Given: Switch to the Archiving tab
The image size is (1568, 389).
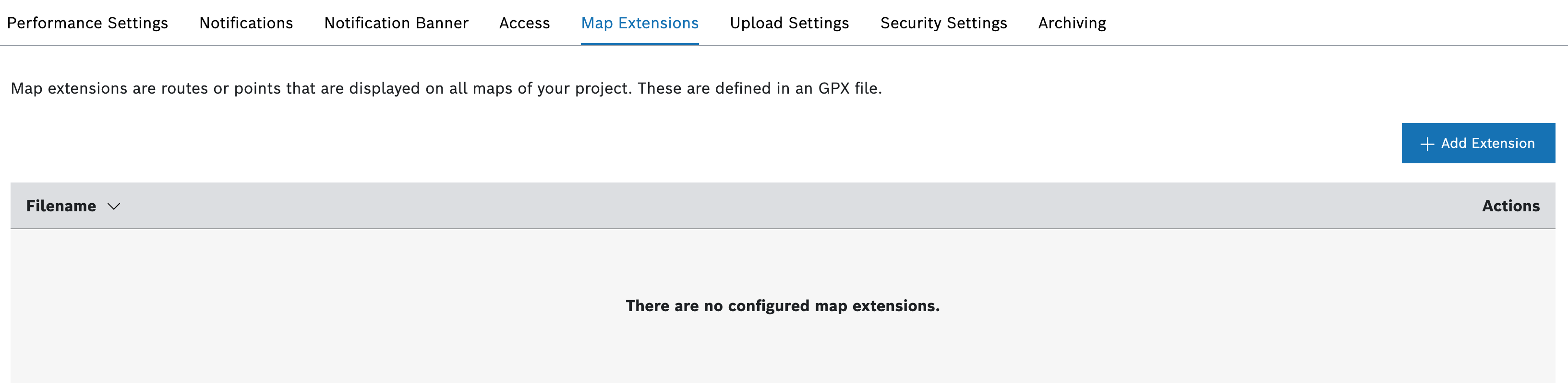Looking at the screenshot, I should [x=1072, y=23].
